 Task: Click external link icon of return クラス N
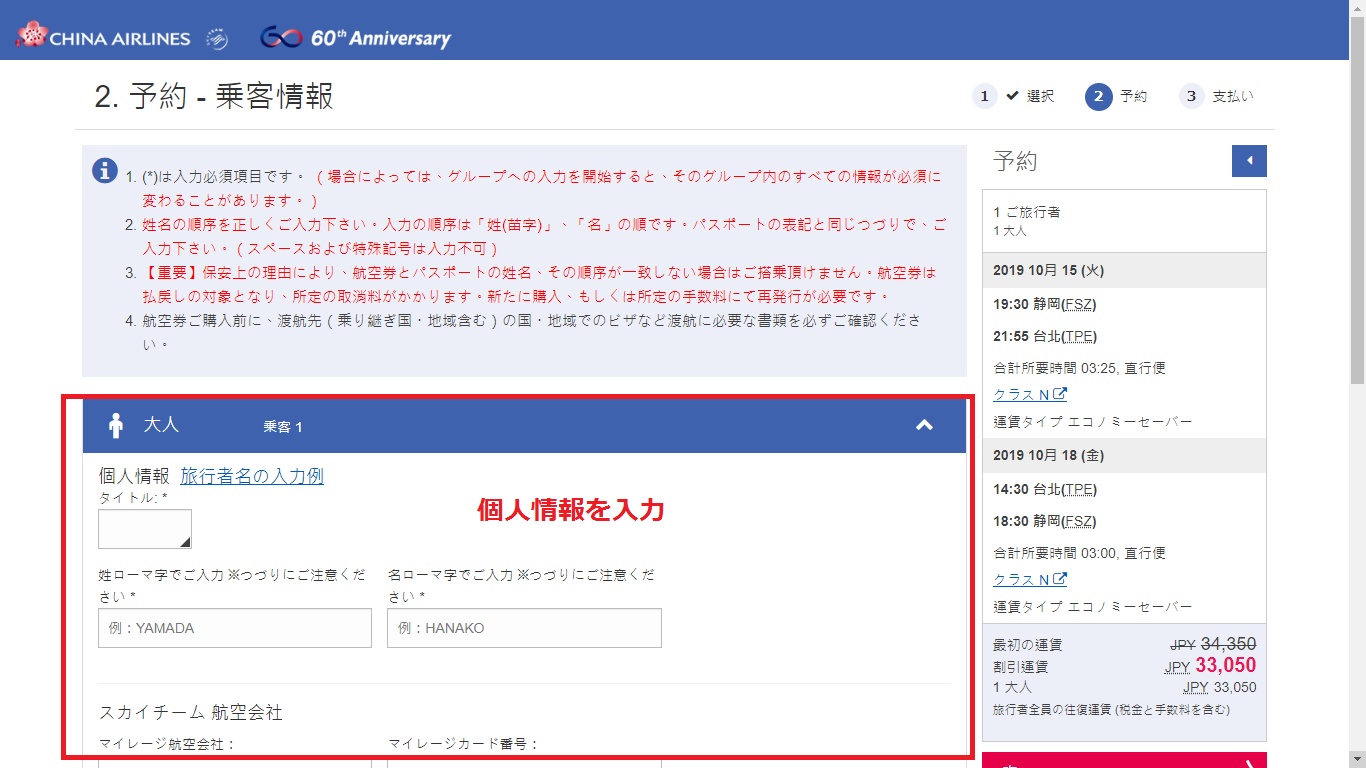click(x=1060, y=579)
